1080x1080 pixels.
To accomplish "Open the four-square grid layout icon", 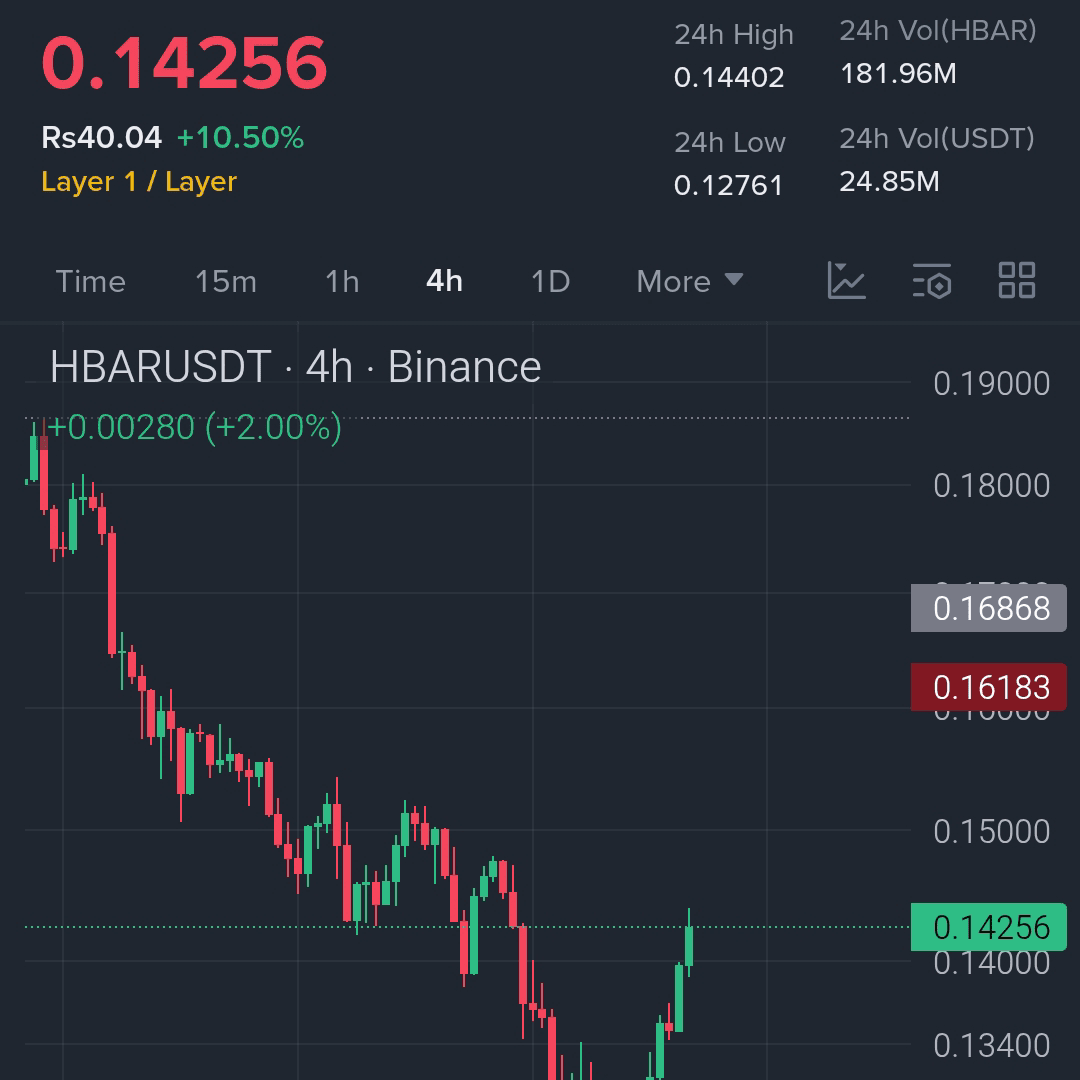I will coord(1017,280).
